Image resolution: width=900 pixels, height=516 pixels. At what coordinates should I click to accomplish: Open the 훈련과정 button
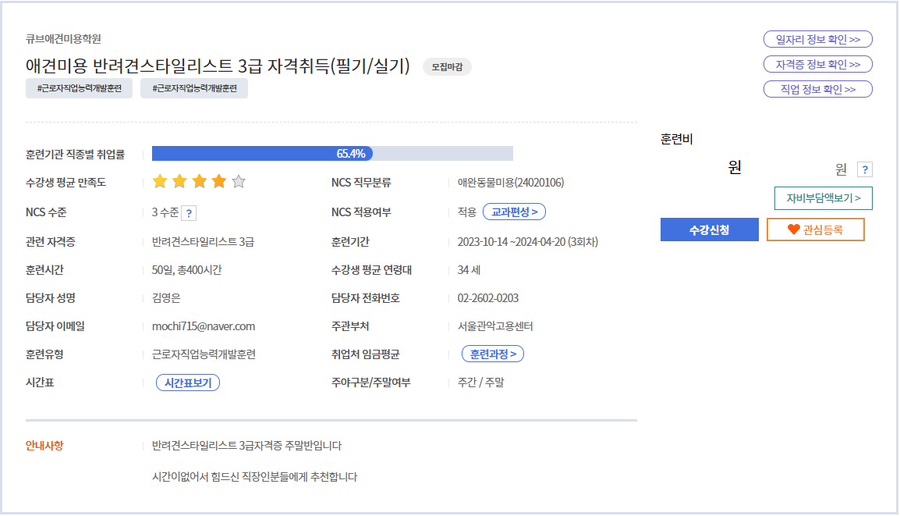click(x=492, y=354)
